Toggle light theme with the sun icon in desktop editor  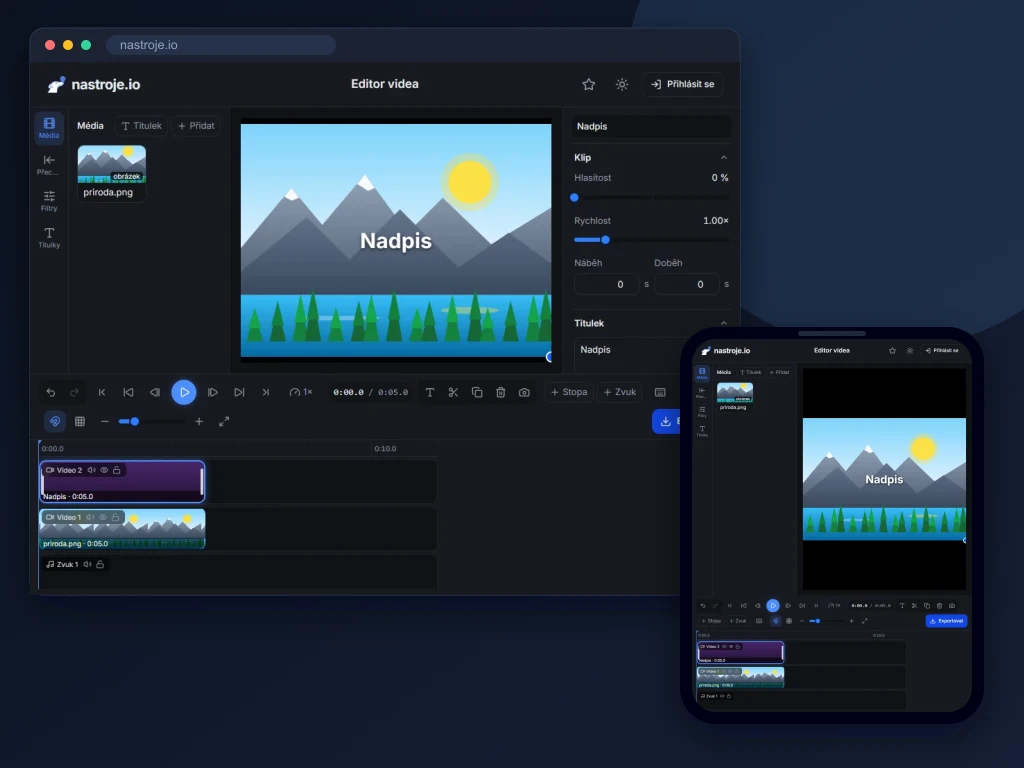coord(622,84)
